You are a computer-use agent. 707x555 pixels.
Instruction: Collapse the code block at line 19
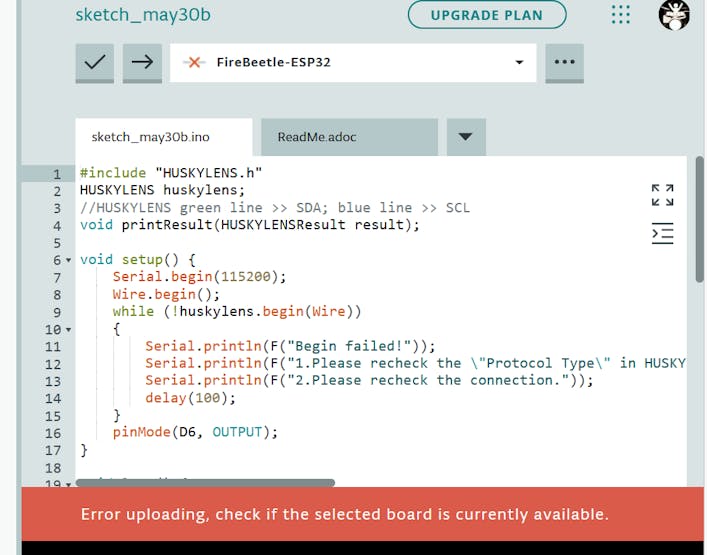pyautogui.click(x=69, y=484)
